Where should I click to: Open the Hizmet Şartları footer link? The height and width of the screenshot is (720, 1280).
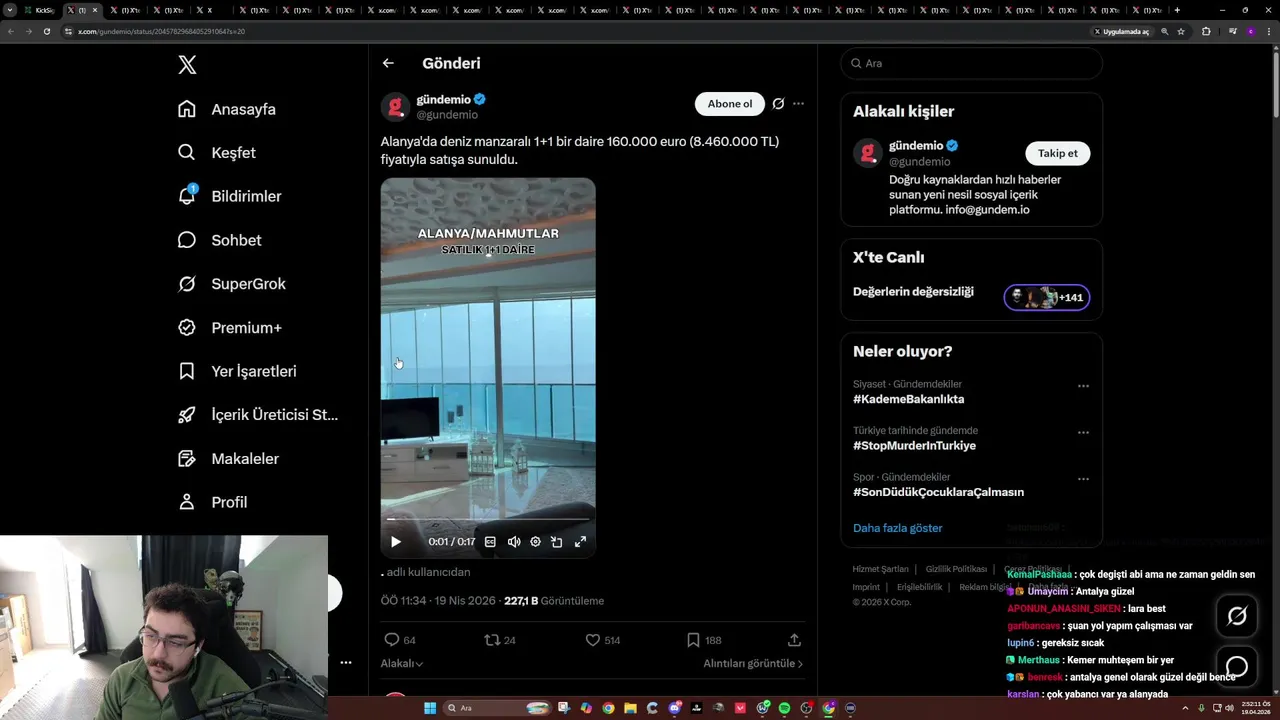pos(880,569)
